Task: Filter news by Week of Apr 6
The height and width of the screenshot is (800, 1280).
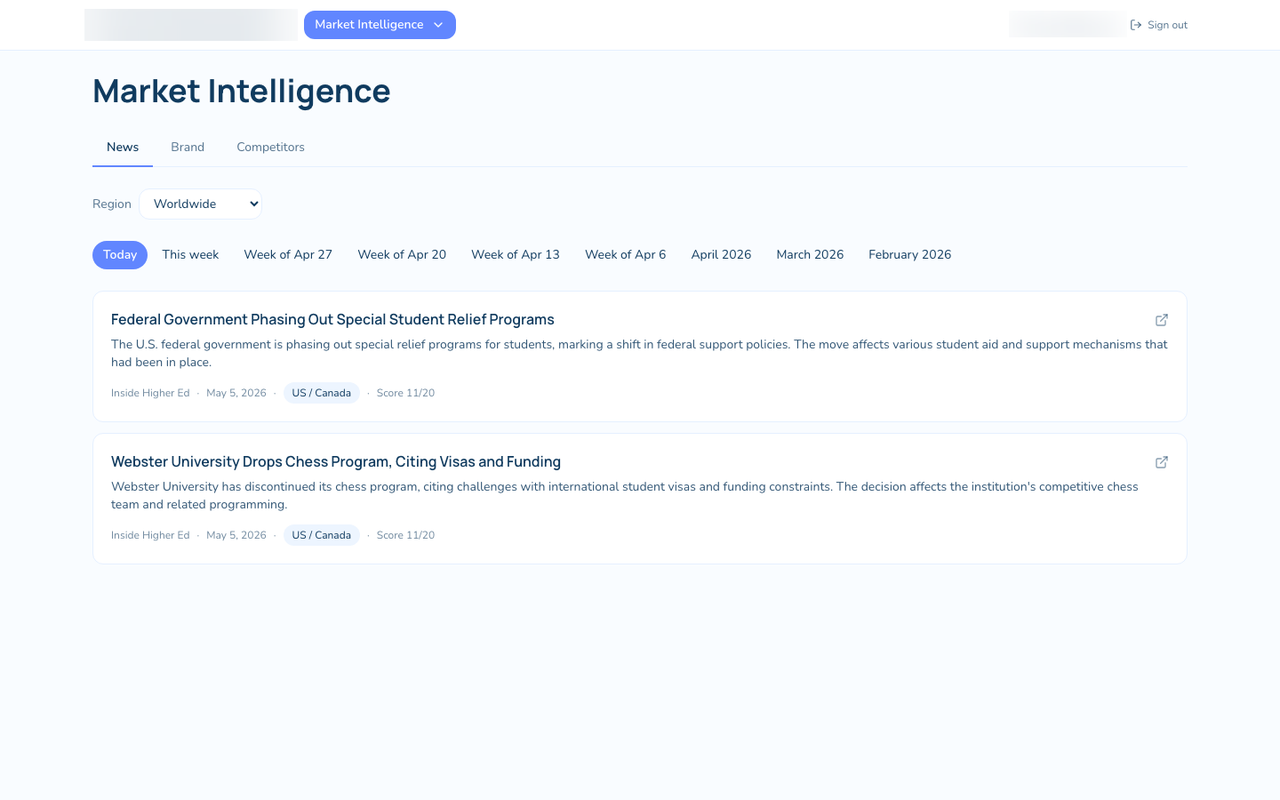Action: [625, 255]
